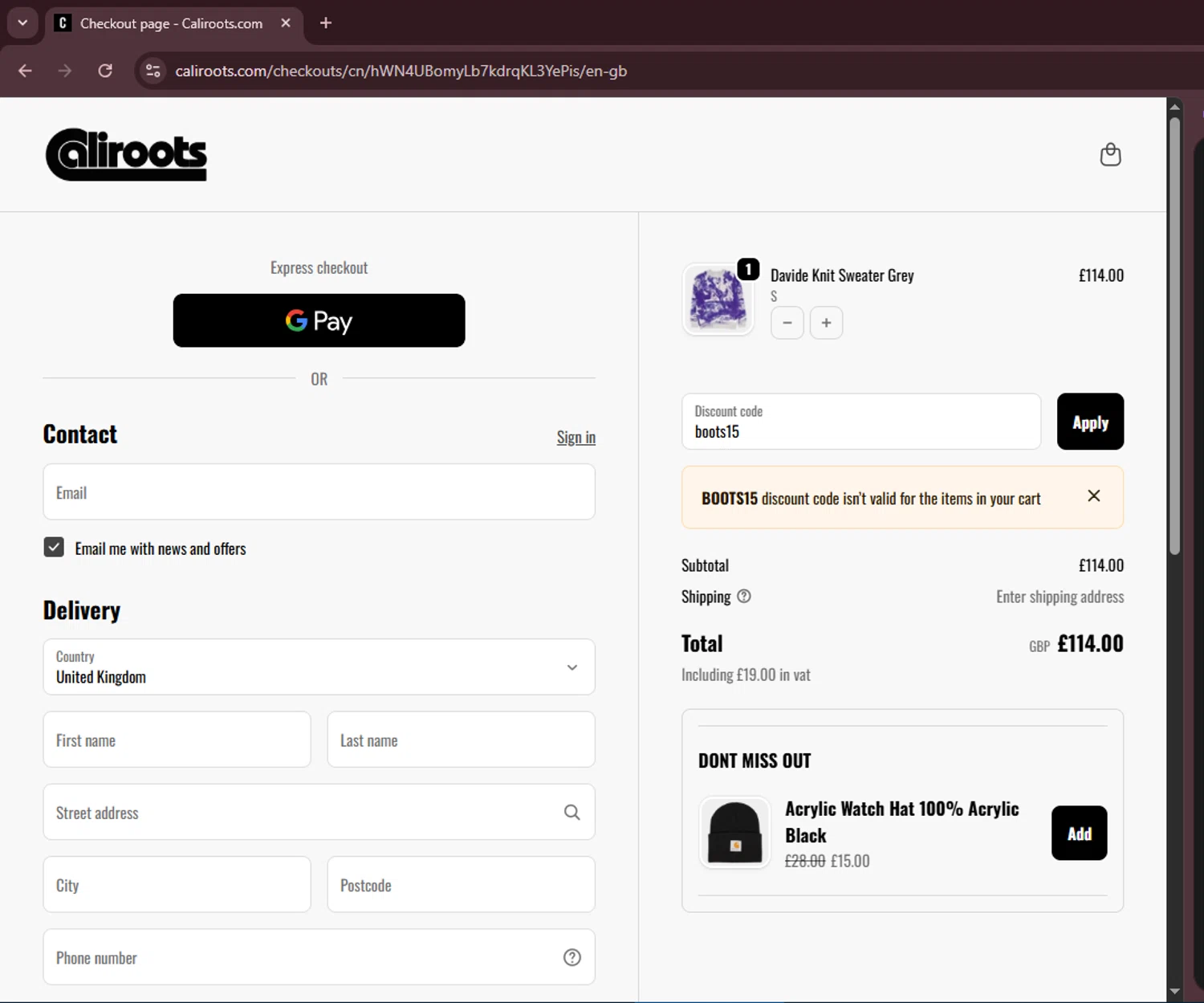
Task: Focus the Street address field
Action: click(x=319, y=812)
